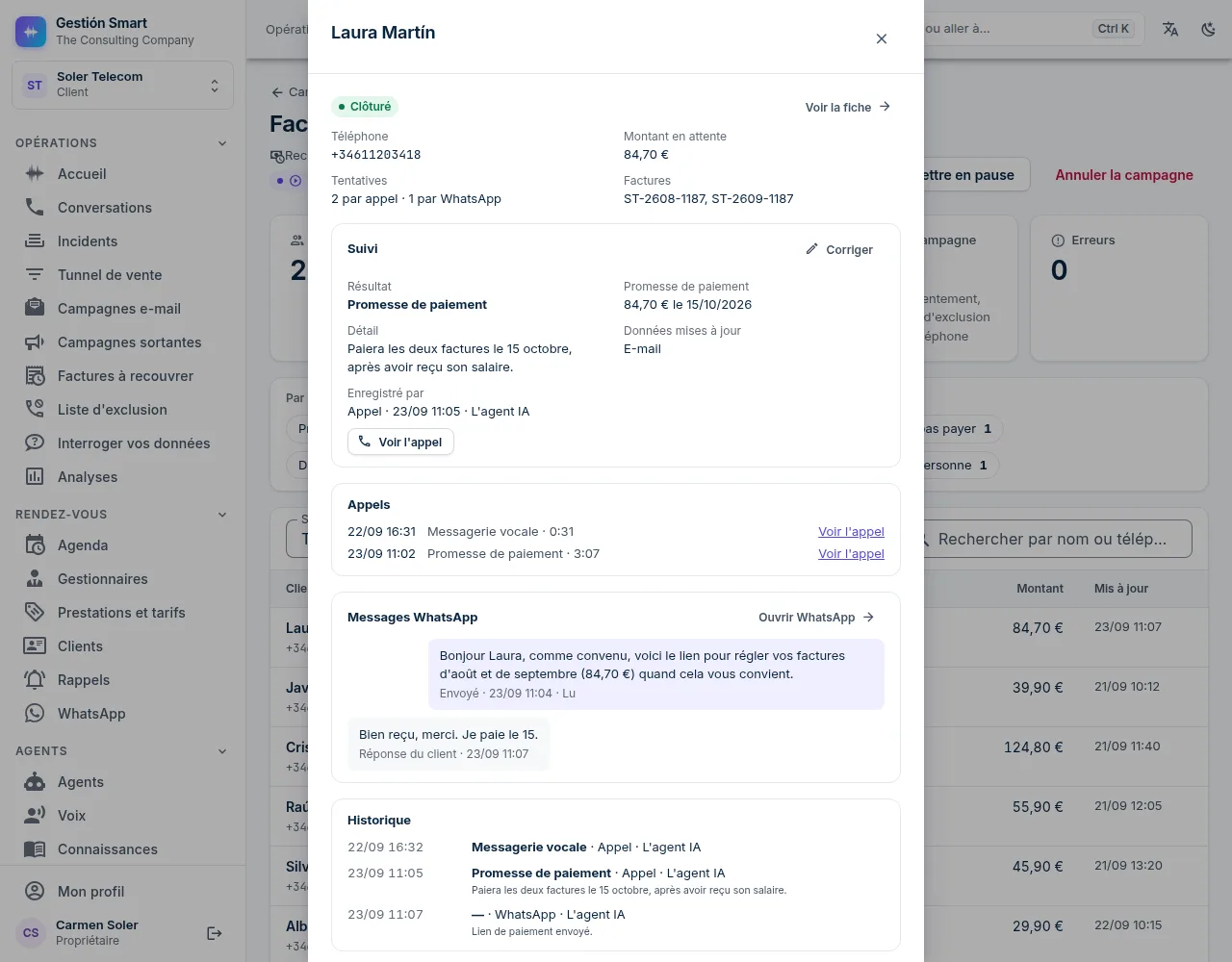The height and width of the screenshot is (962, 1232).
Task: Click the Gestionnaires person icon
Action: pyautogui.click(x=35, y=579)
